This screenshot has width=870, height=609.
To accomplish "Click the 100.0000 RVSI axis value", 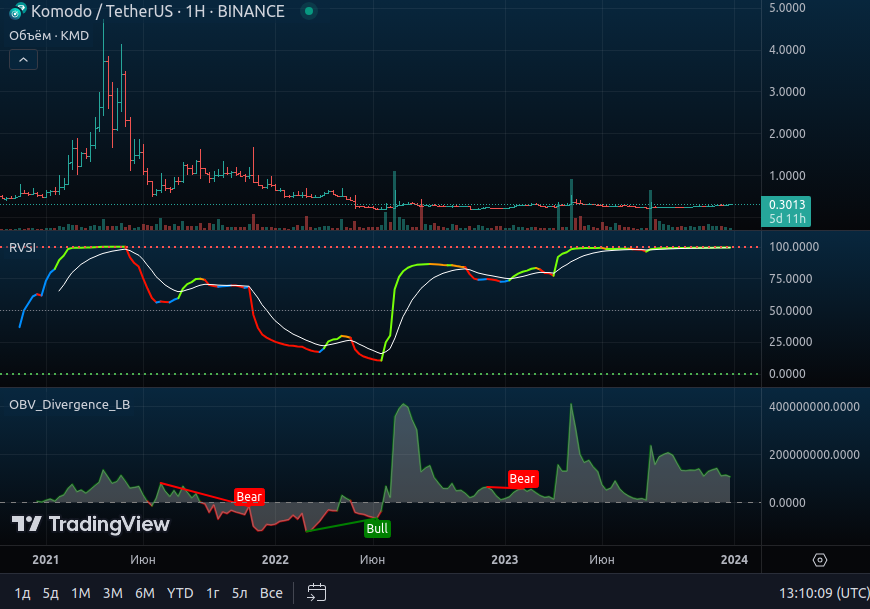I will pyautogui.click(x=793, y=247).
